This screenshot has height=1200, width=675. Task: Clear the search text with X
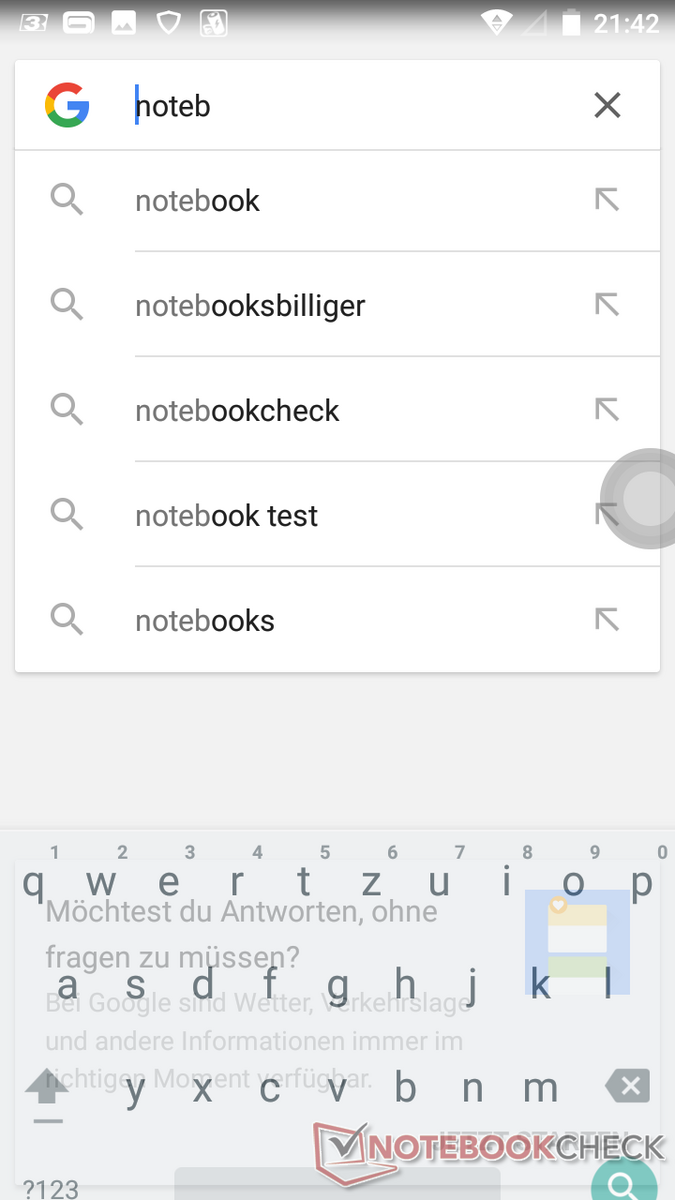[607, 105]
